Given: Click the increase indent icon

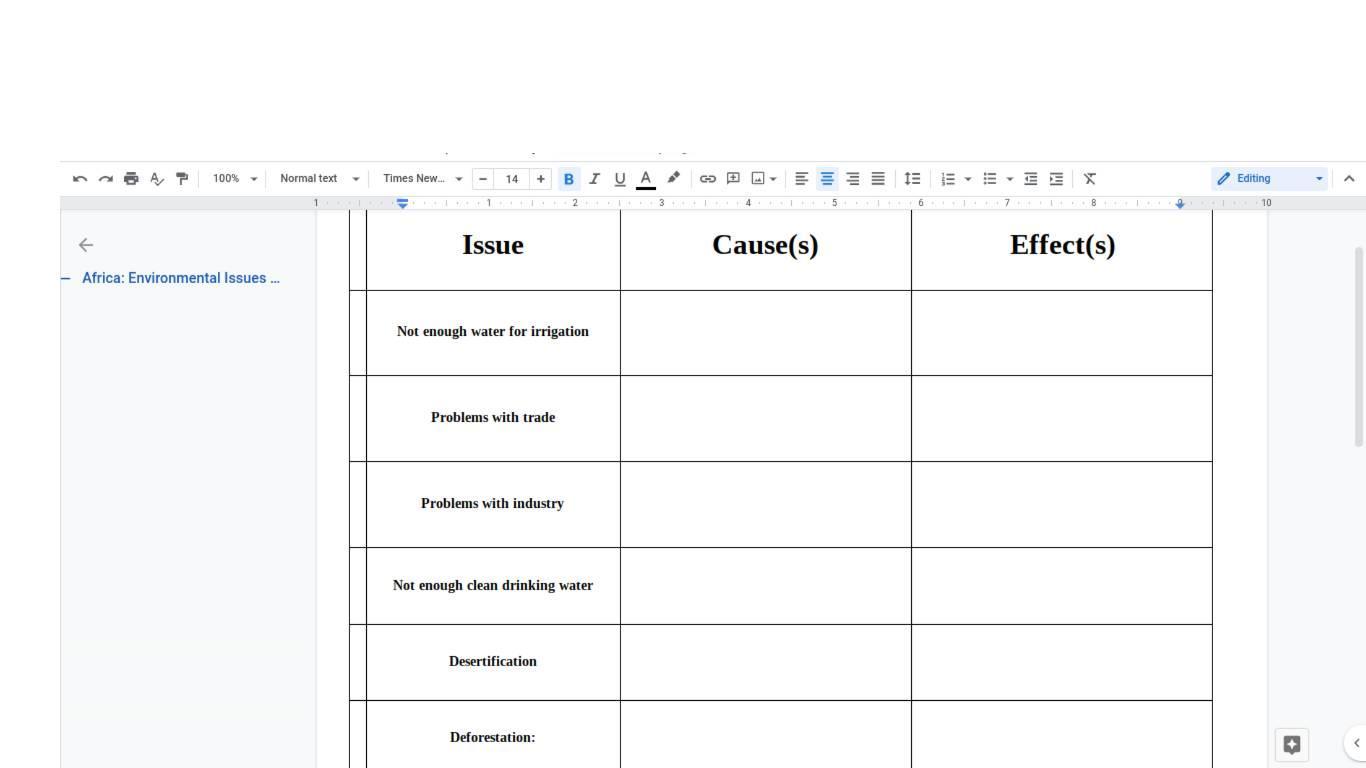Looking at the screenshot, I should click(1056, 179).
